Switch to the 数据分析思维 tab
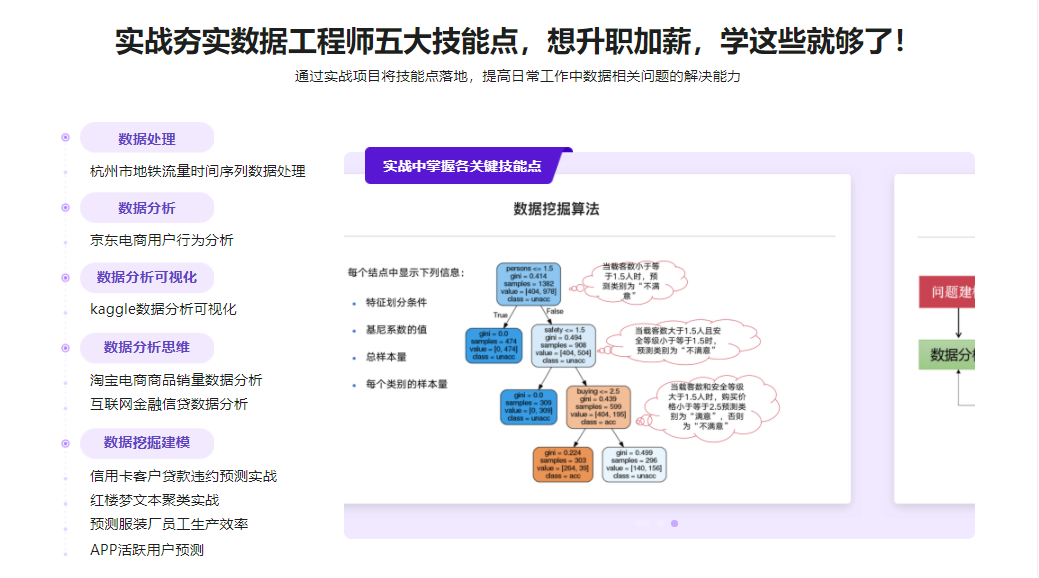Viewport: 1039px width, 578px height. (x=147, y=347)
